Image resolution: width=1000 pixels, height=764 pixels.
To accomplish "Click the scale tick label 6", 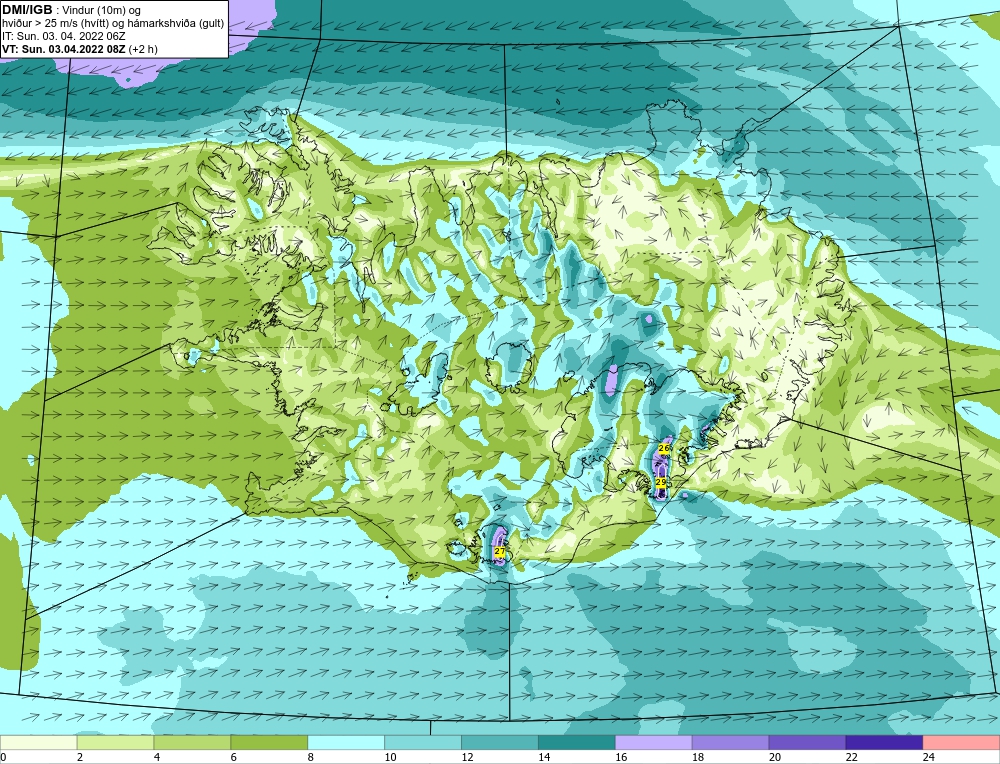I will pos(234,757).
